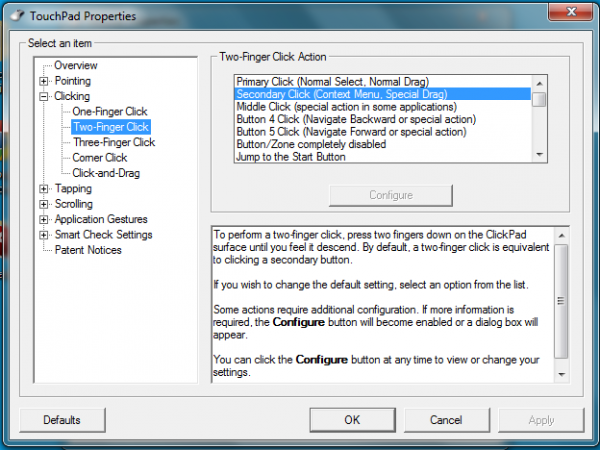The height and width of the screenshot is (450, 600).
Task: Expand the Scrolling tree node
Action: (x=44, y=204)
